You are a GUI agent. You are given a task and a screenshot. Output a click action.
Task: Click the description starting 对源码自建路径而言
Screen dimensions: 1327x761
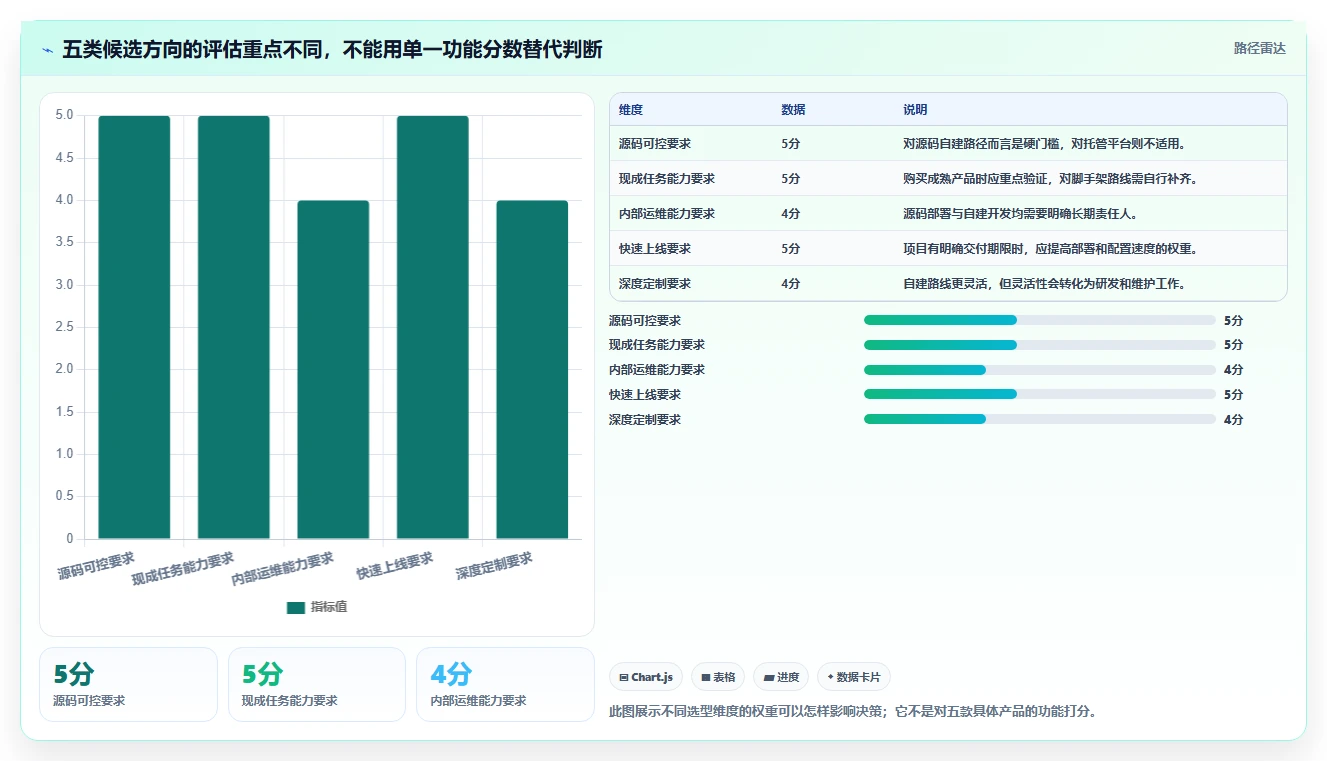1044,143
